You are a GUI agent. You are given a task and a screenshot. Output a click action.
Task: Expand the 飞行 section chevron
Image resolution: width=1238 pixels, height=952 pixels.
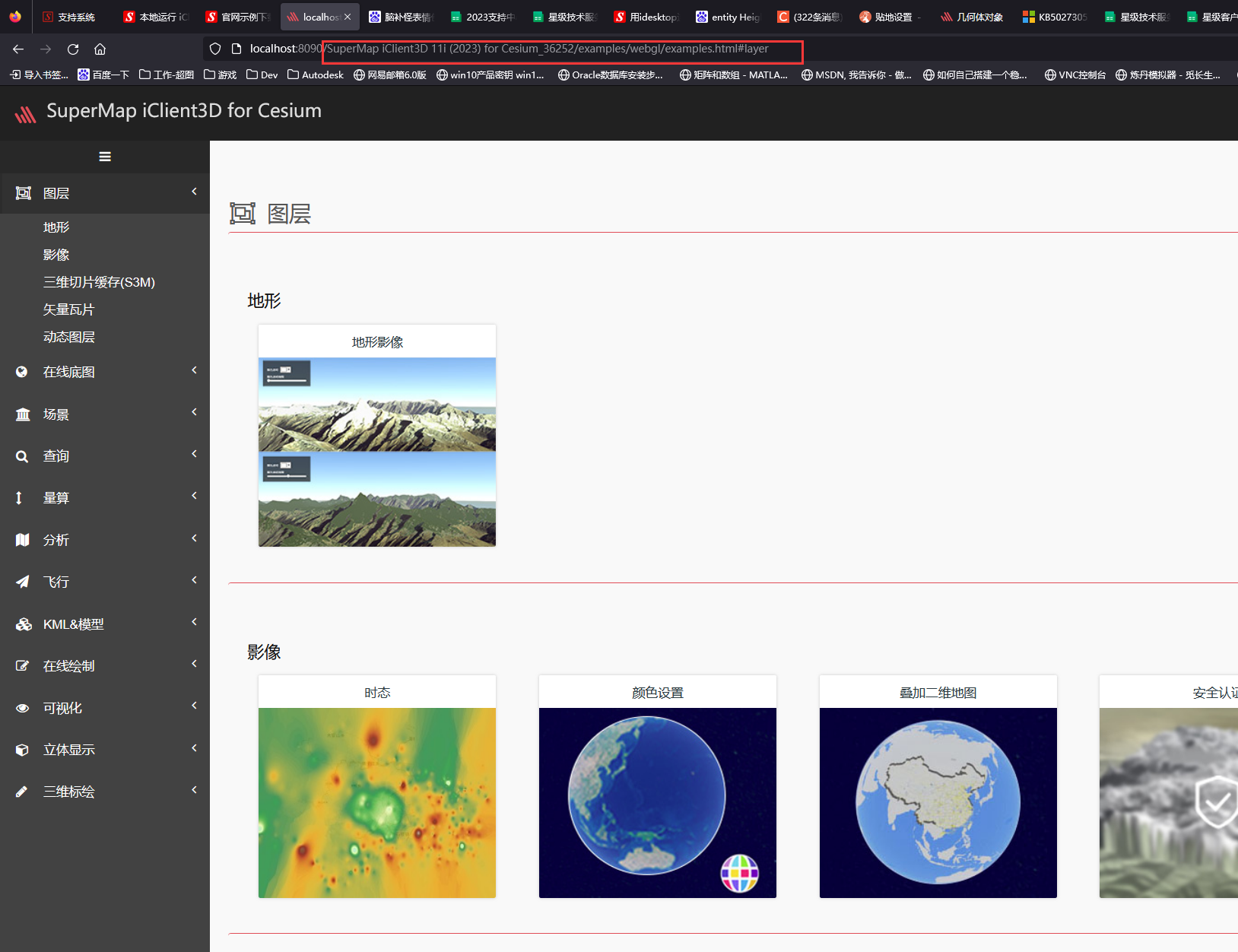(x=195, y=580)
